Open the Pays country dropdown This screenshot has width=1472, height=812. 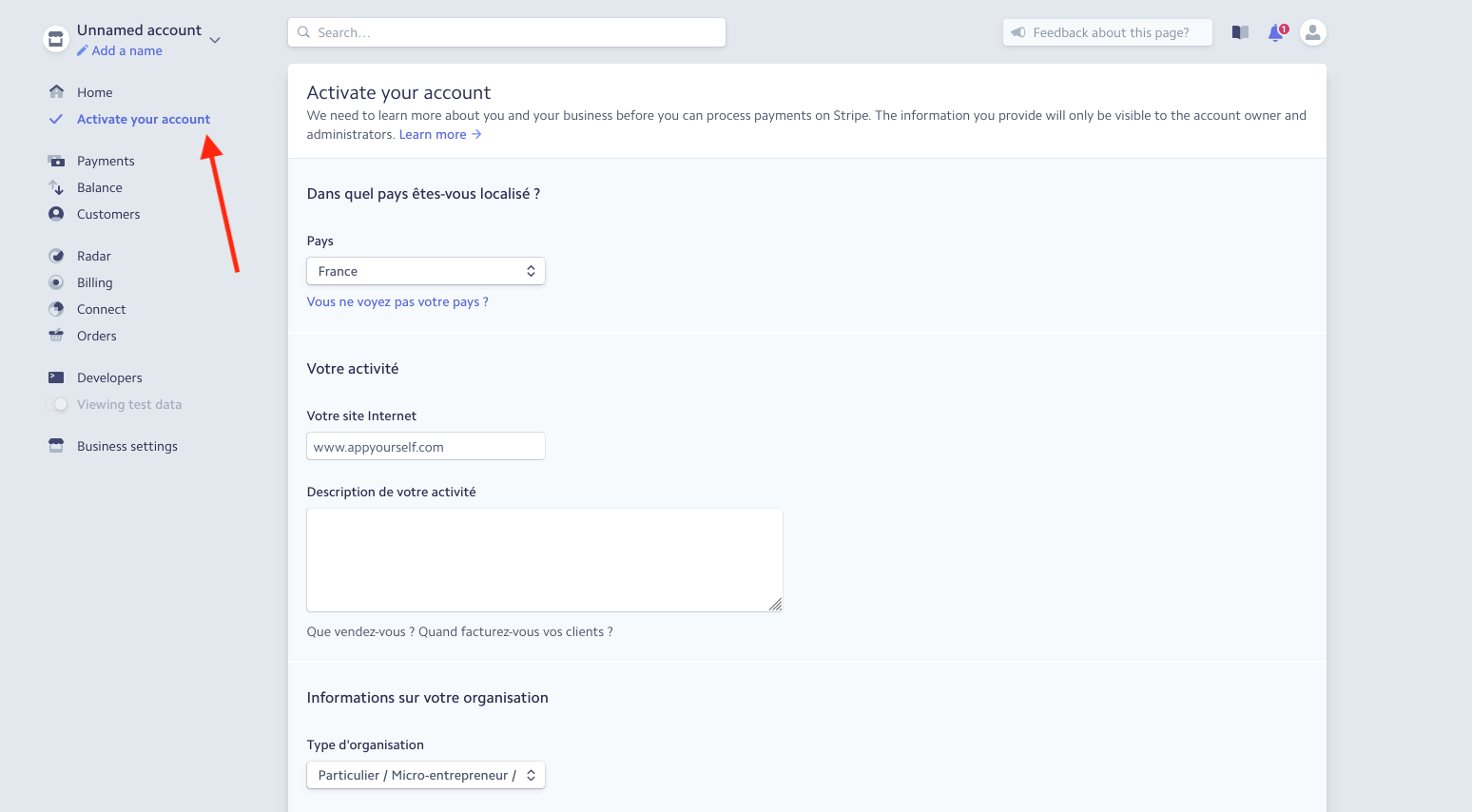[426, 271]
